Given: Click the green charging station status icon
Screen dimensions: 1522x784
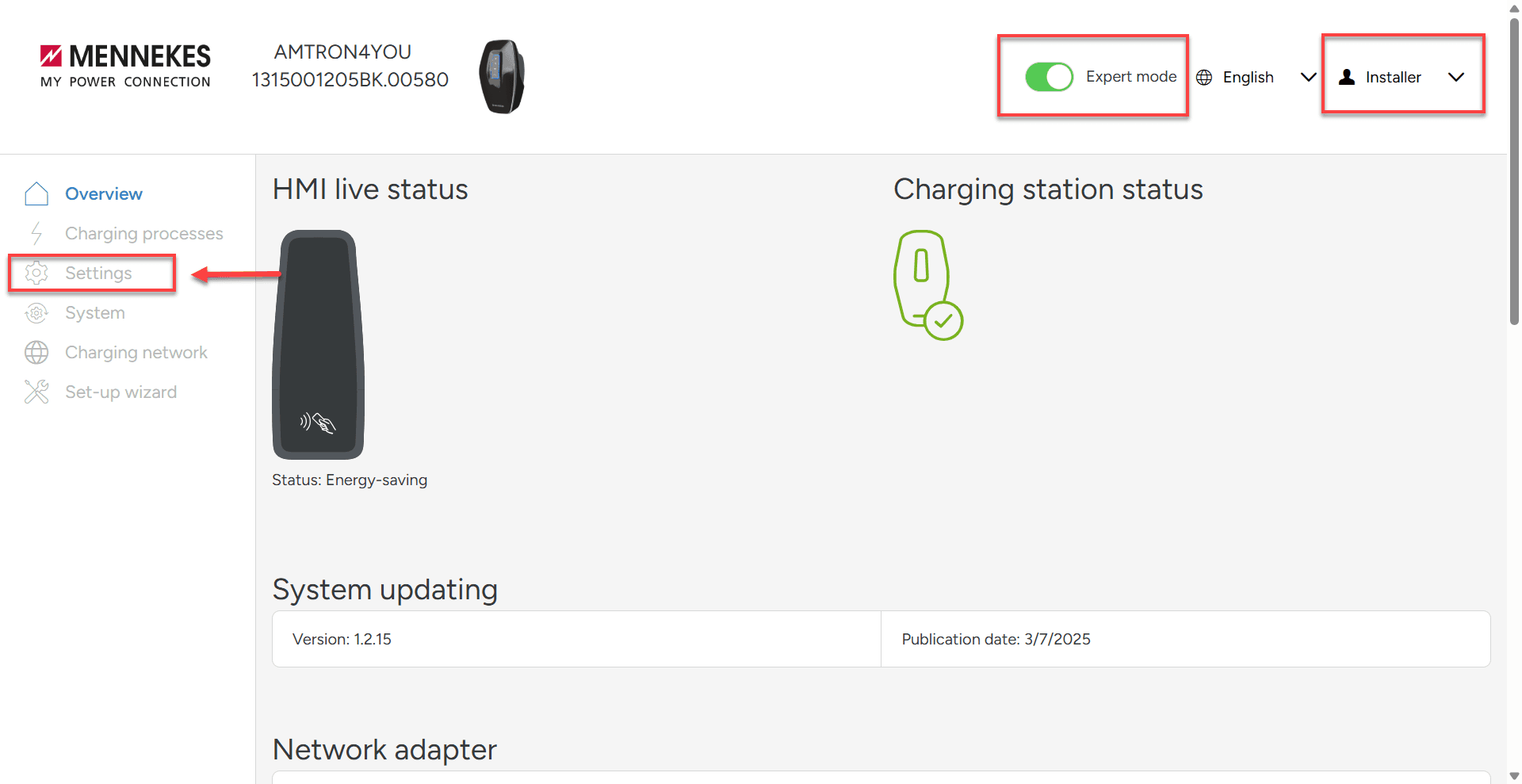Looking at the screenshot, I should (x=927, y=285).
